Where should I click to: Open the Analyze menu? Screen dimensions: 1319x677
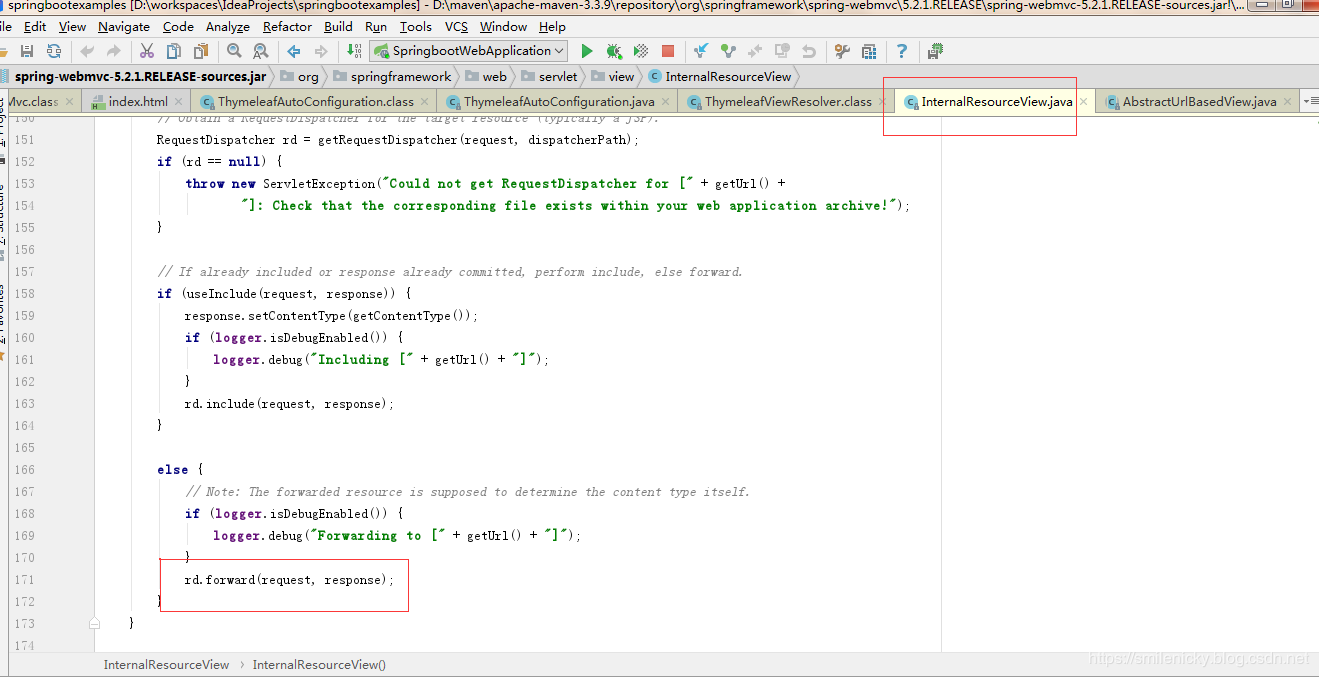[x=228, y=27]
